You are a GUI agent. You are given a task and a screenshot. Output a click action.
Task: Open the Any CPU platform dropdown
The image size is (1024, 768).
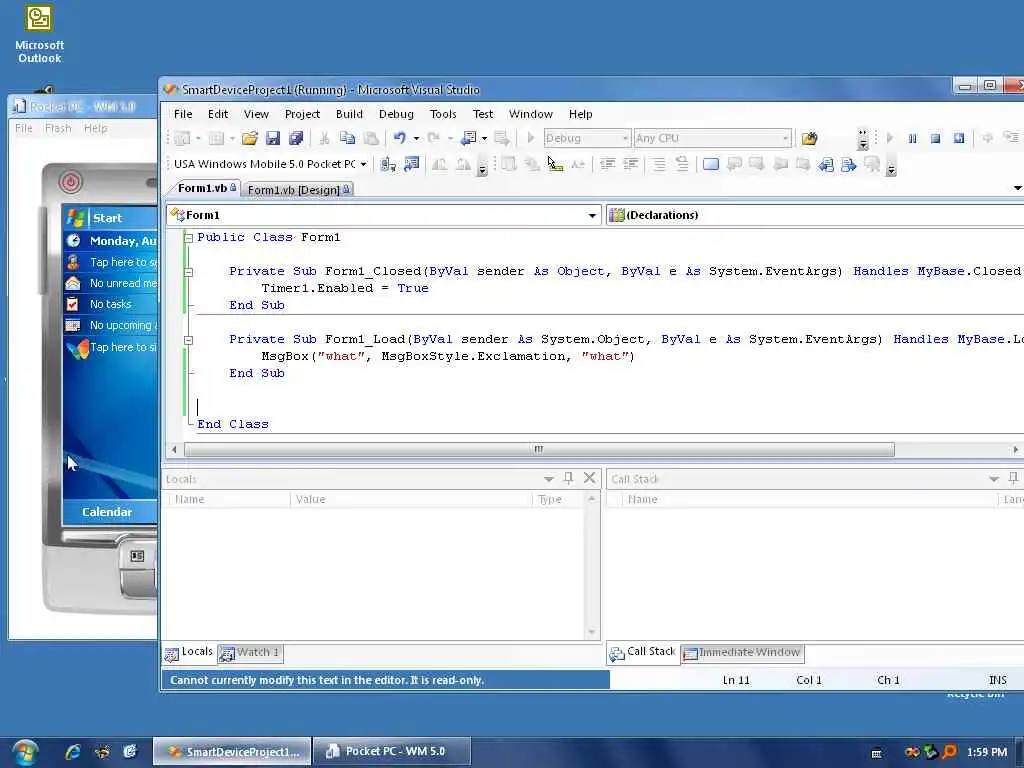pyautogui.click(x=785, y=138)
